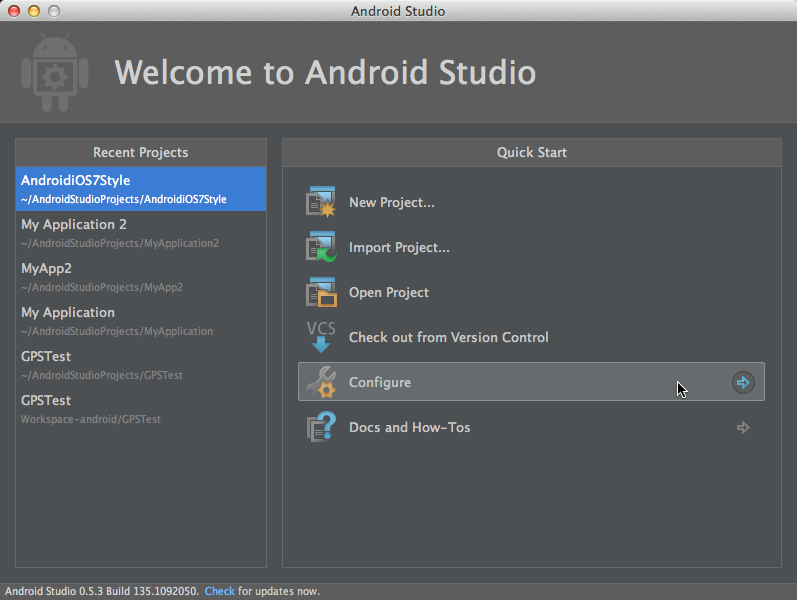
Task: Choose the New Project... label
Action: pyautogui.click(x=391, y=202)
